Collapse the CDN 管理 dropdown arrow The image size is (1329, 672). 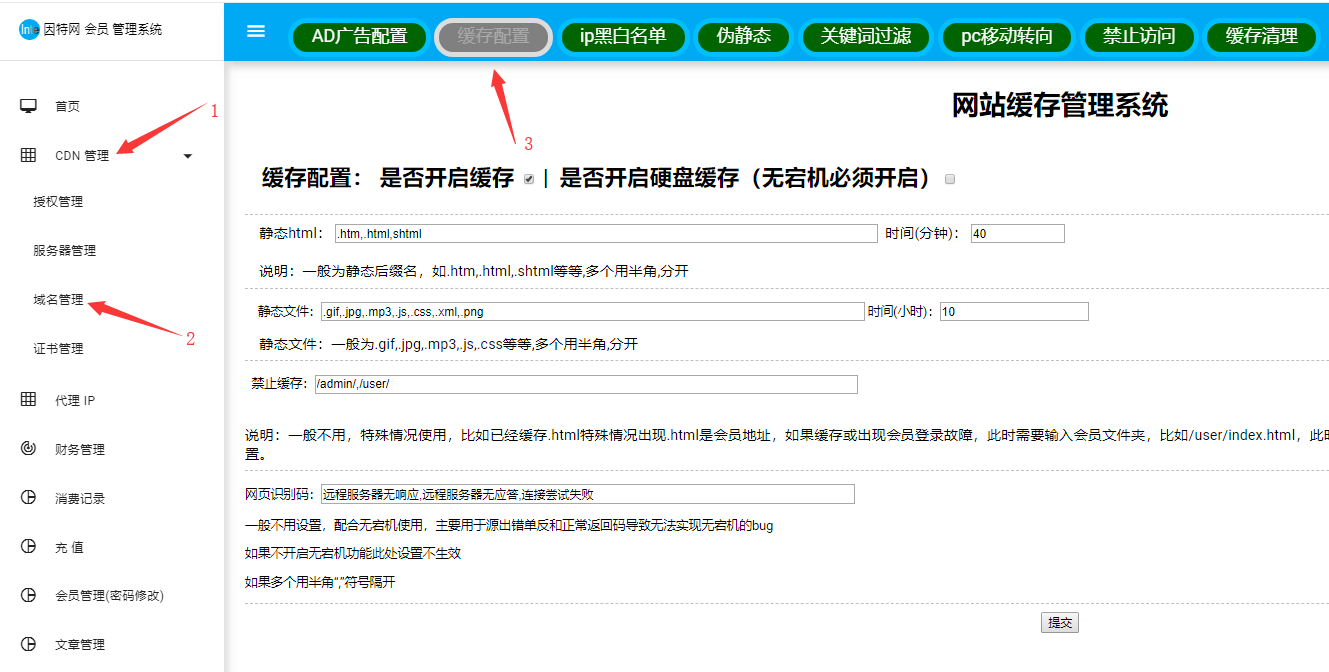188,156
